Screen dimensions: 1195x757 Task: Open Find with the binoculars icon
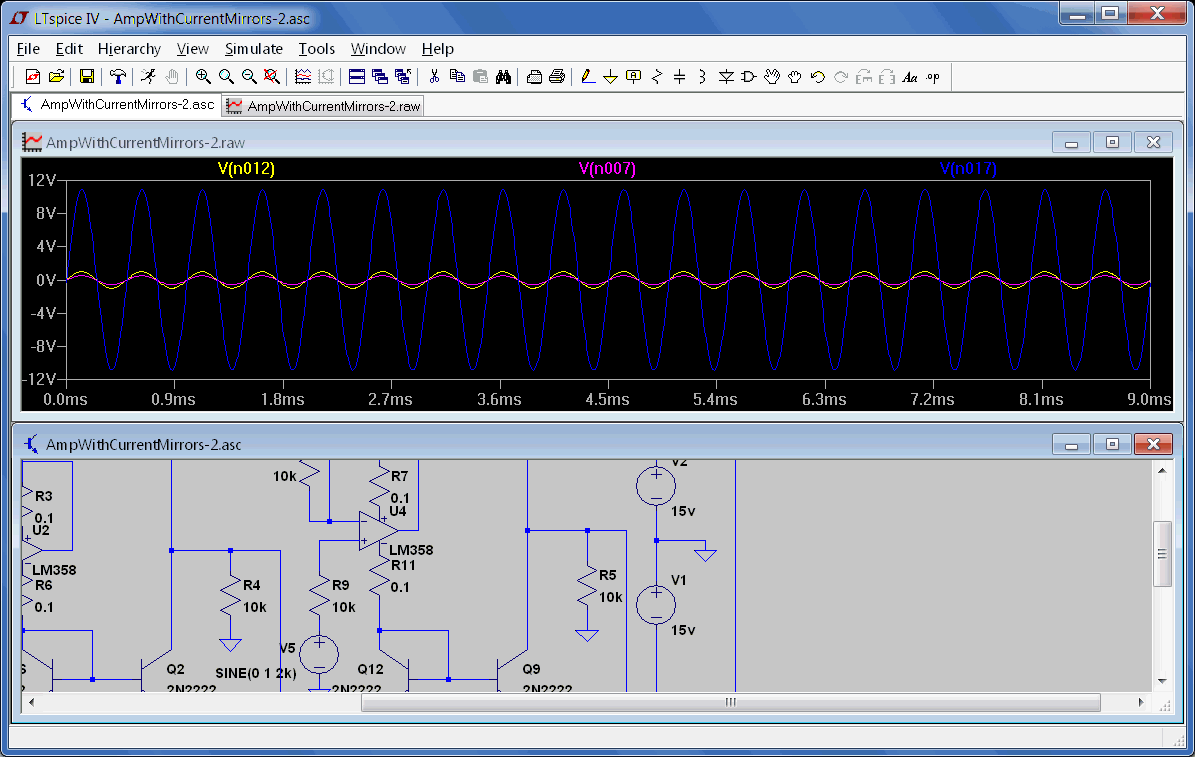click(x=503, y=76)
